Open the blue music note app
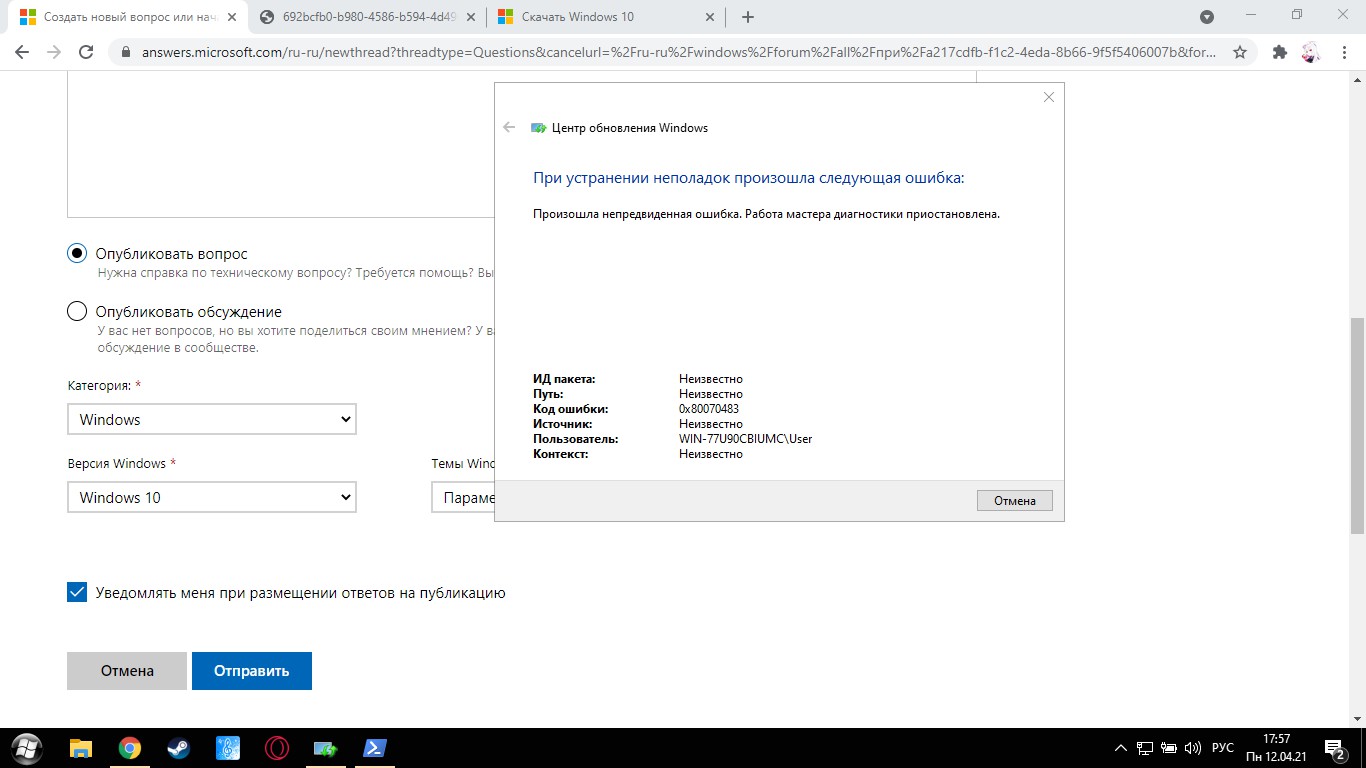This screenshot has height=768, width=1366. [x=228, y=748]
